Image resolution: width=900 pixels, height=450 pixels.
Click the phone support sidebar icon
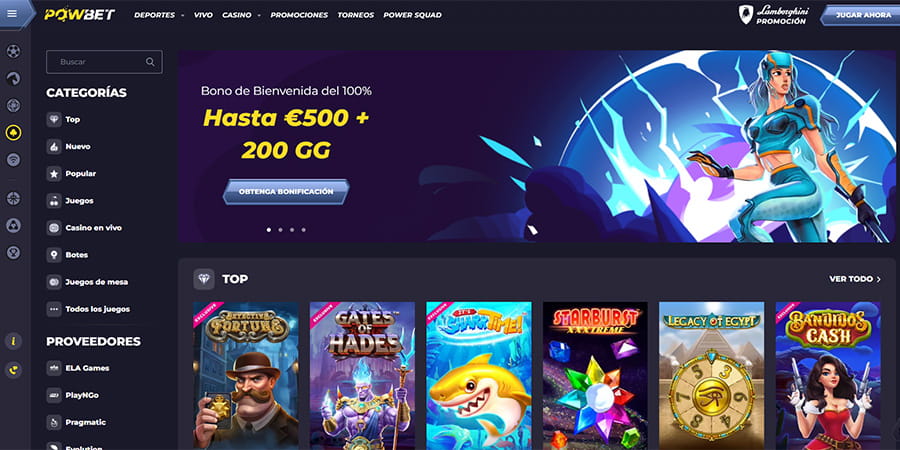pos(13,370)
